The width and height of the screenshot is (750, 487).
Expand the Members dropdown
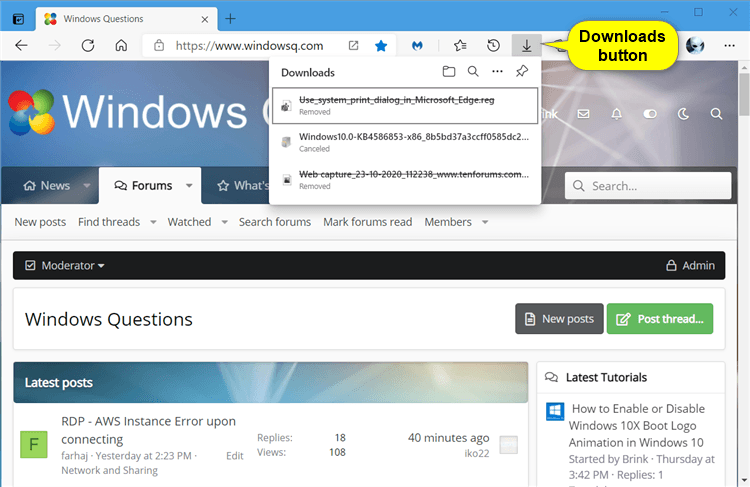click(x=485, y=222)
